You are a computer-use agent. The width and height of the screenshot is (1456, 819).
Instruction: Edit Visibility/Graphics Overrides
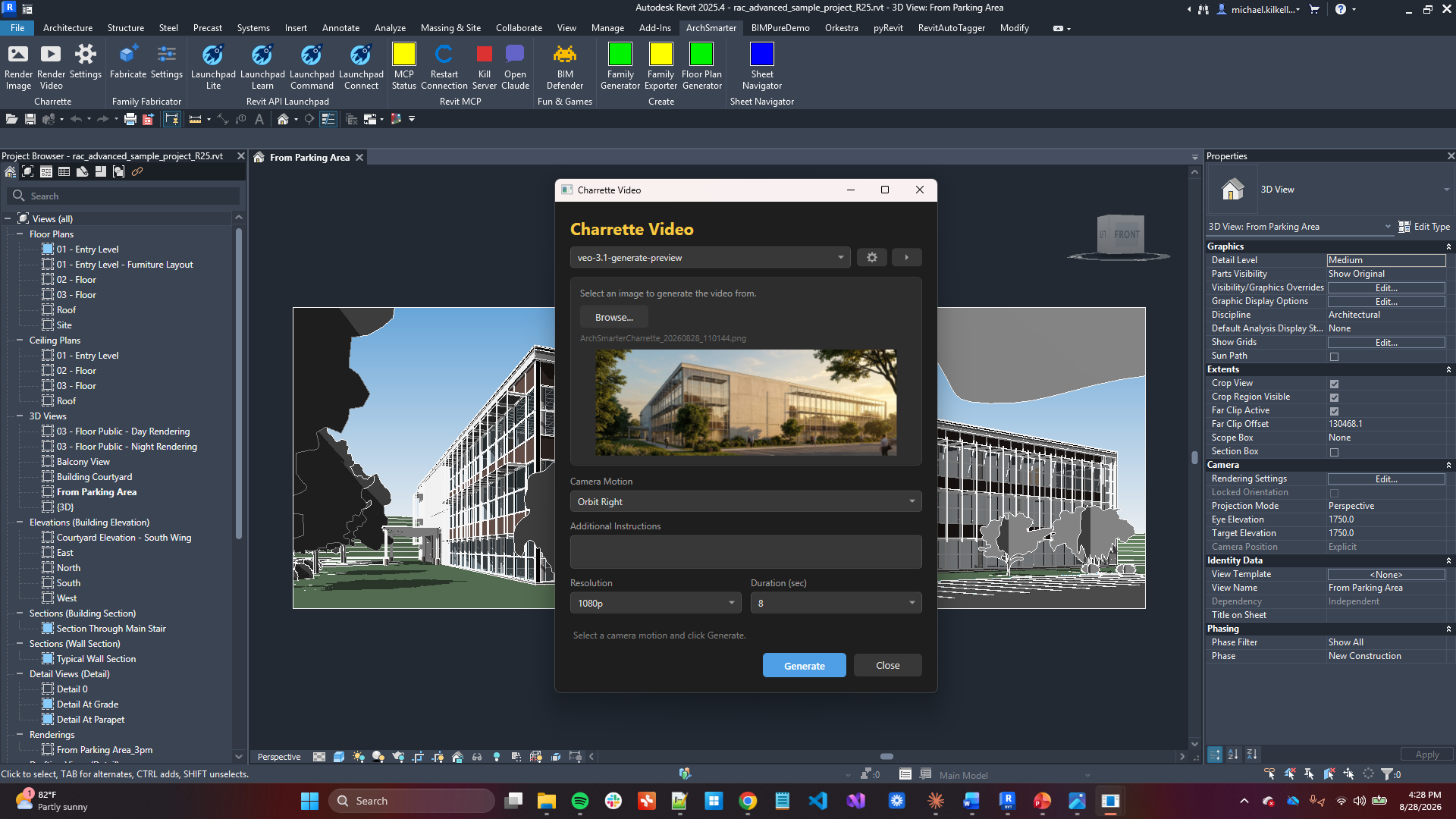click(x=1386, y=288)
